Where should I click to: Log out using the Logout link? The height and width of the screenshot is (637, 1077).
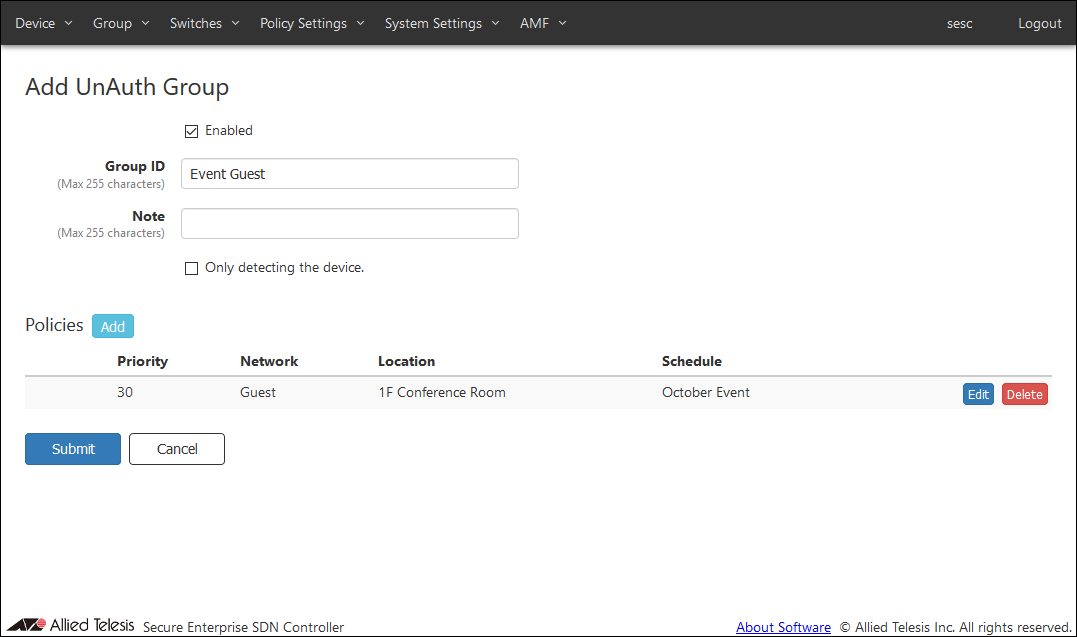click(x=1039, y=23)
